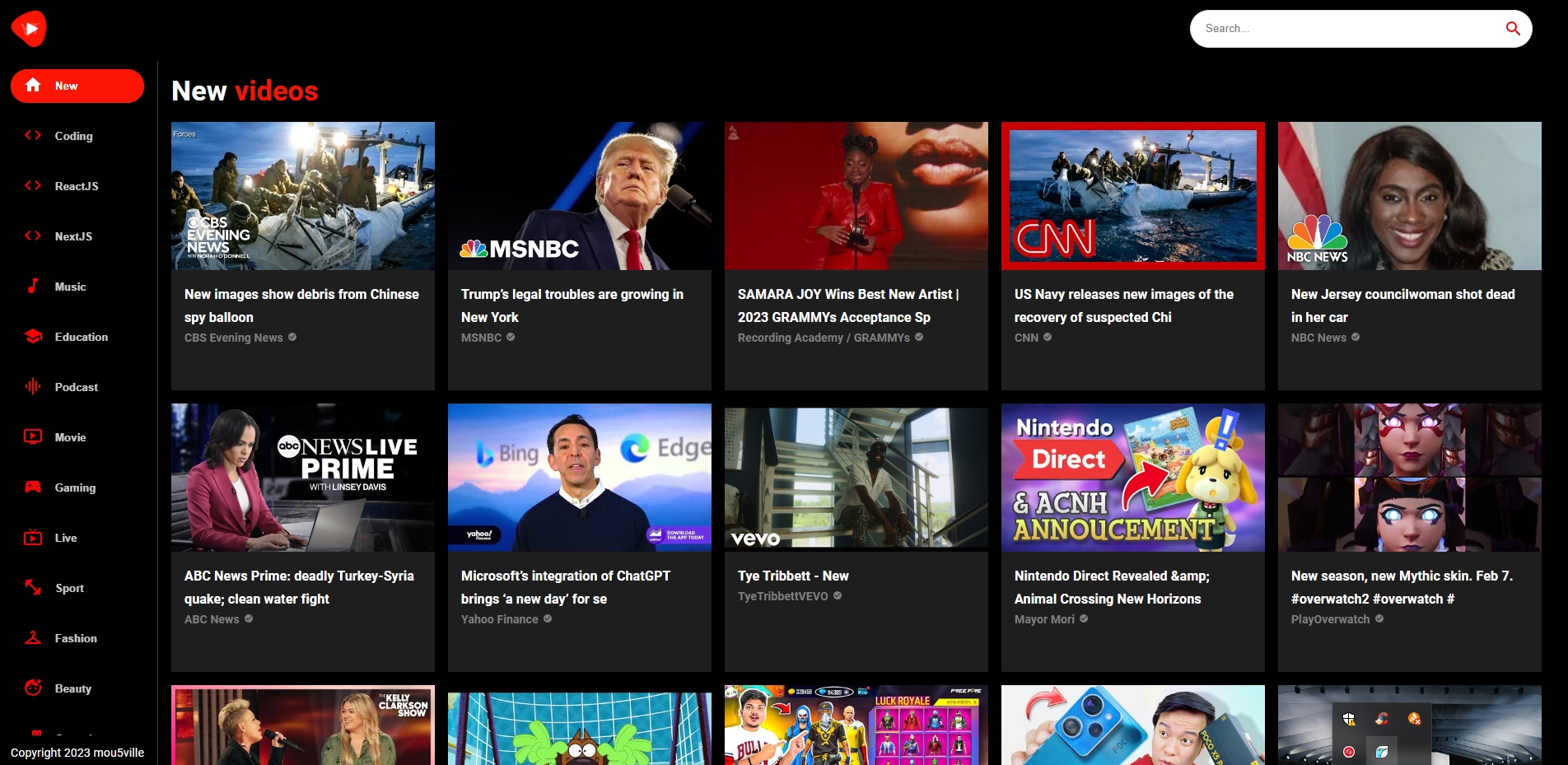This screenshot has width=1568, height=765.
Task: Click the Gaming controller icon
Action: (33, 487)
